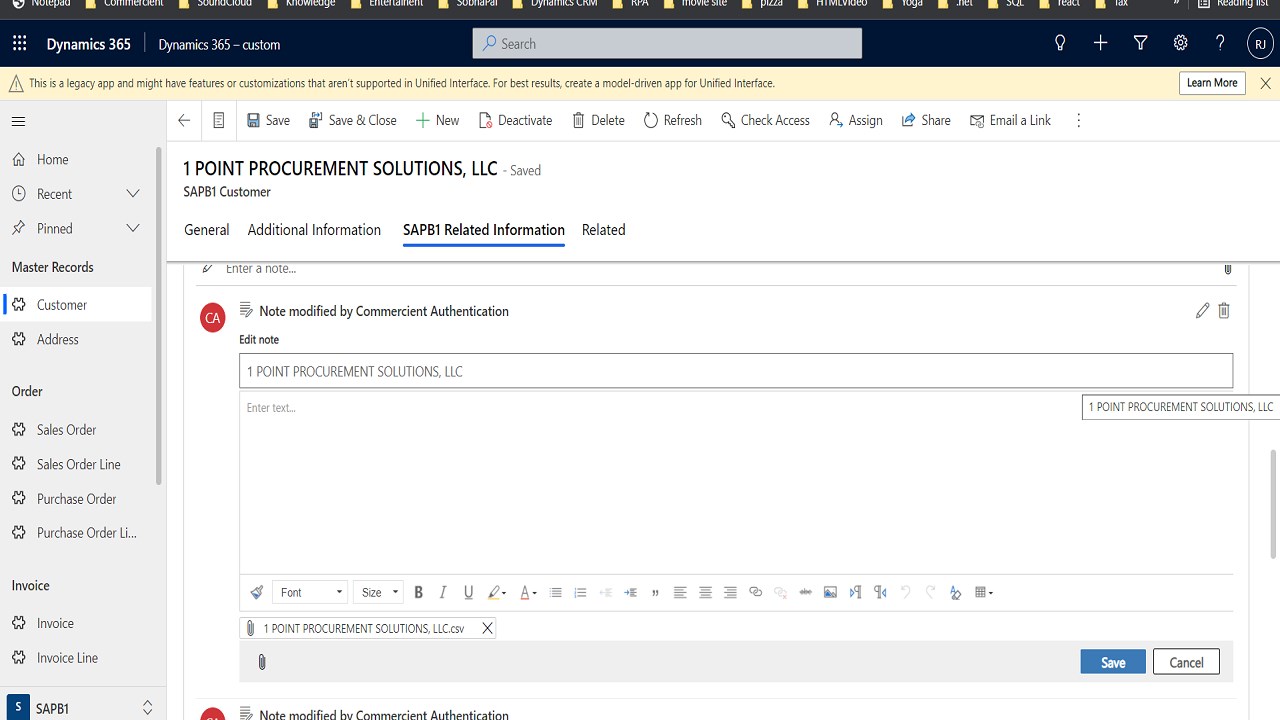Click the plus quick create icon
Viewport: 1280px width, 720px height.
pos(1100,43)
